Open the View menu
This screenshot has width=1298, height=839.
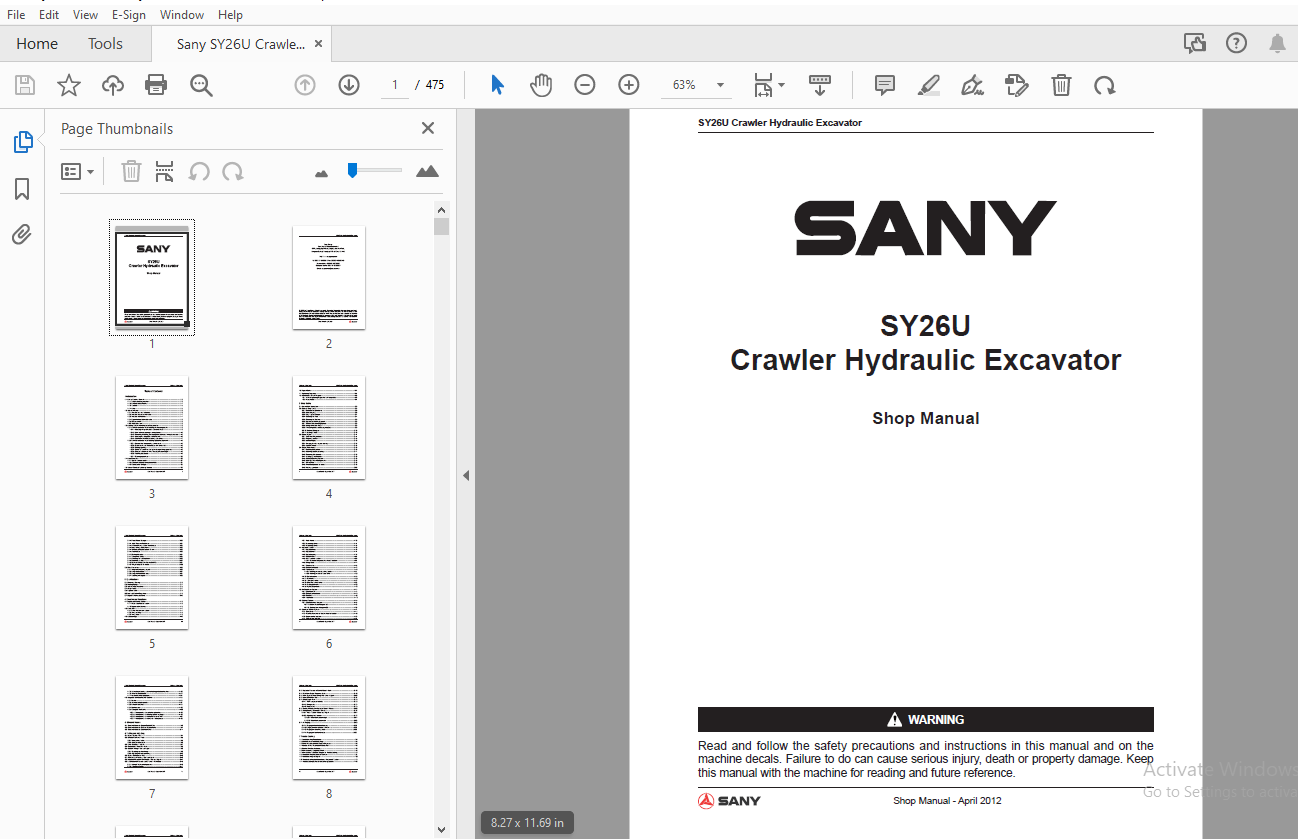click(x=86, y=15)
